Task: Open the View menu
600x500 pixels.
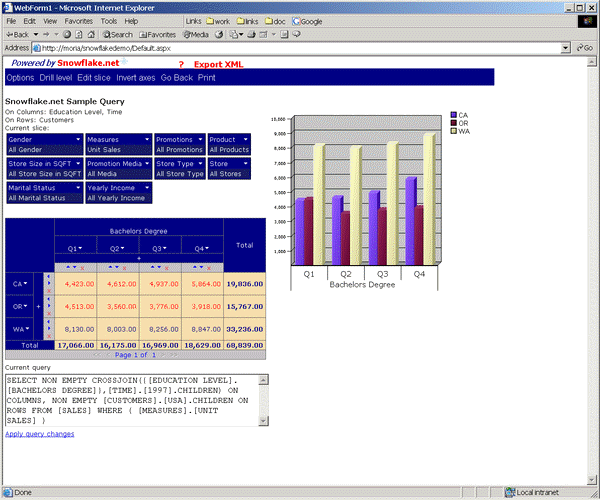Action: pos(50,21)
